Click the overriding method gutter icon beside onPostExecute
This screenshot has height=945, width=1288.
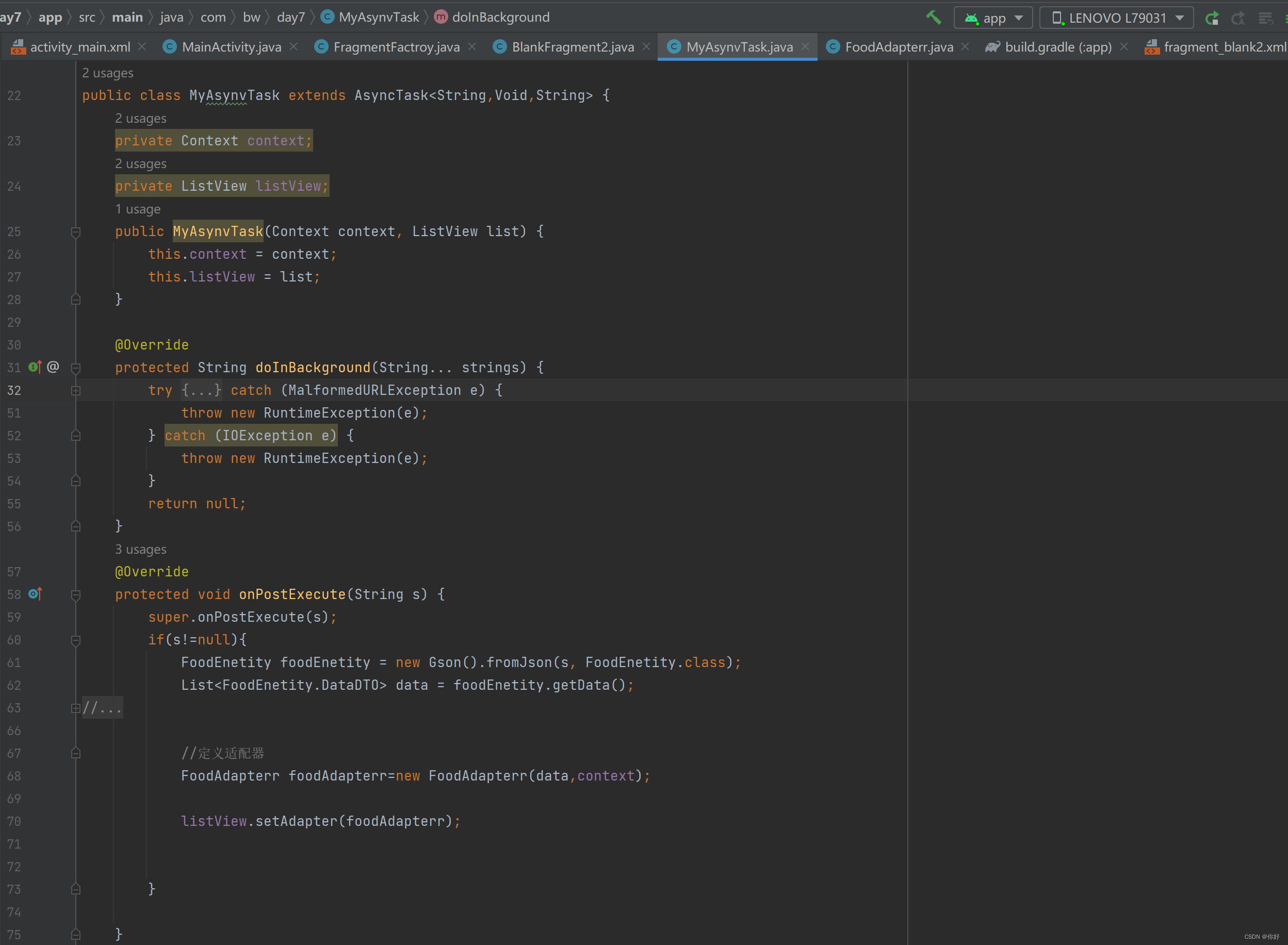point(35,594)
